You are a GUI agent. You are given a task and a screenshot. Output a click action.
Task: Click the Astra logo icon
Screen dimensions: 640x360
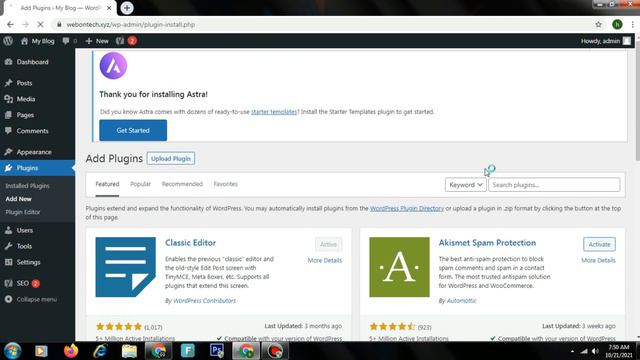click(x=113, y=66)
